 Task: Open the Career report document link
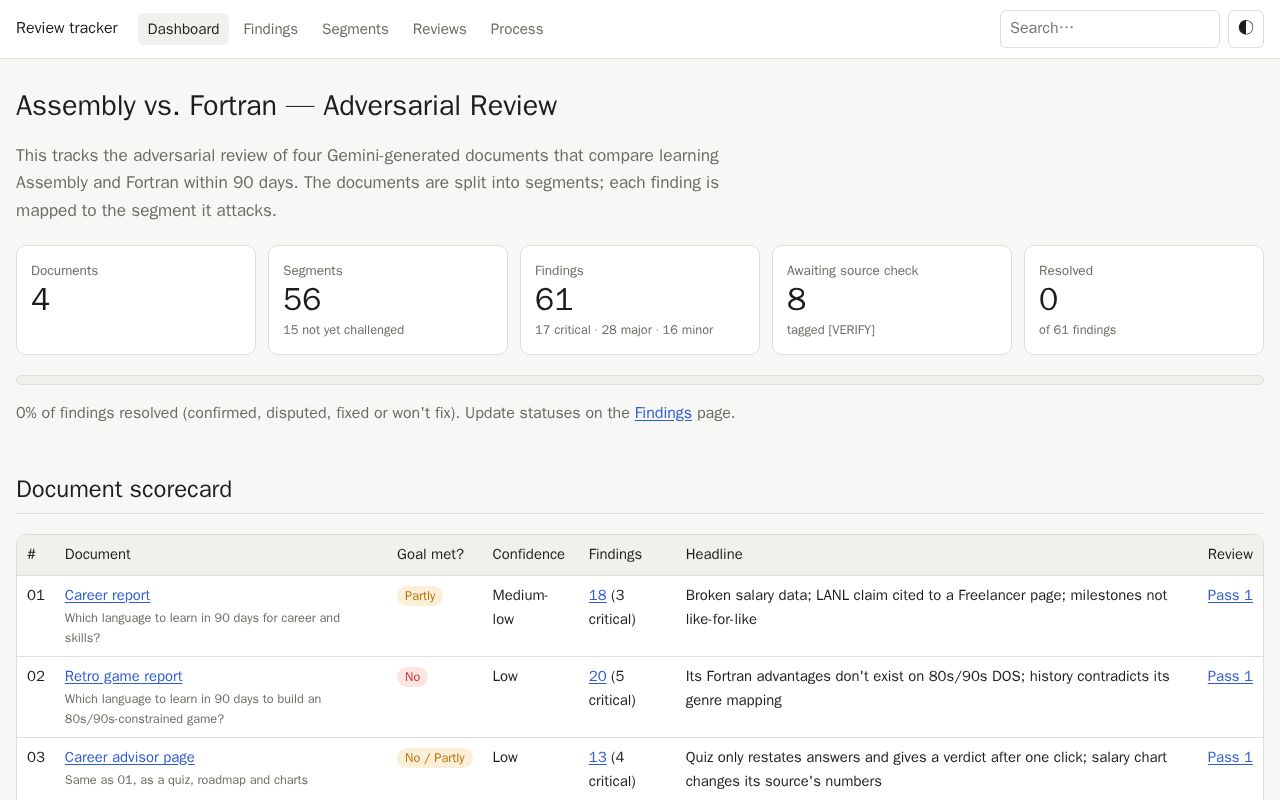pyautogui.click(x=107, y=595)
